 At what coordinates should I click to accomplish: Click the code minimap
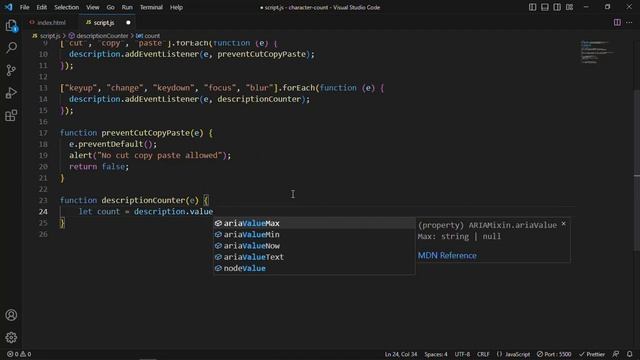tap(598, 52)
